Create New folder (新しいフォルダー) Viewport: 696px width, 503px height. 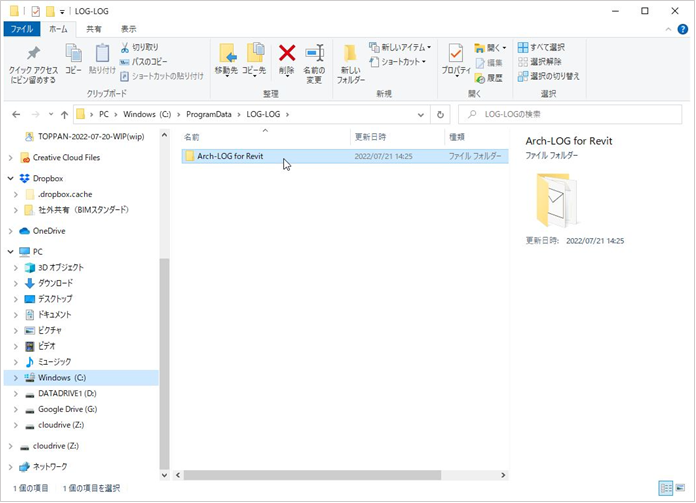(x=351, y=64)
